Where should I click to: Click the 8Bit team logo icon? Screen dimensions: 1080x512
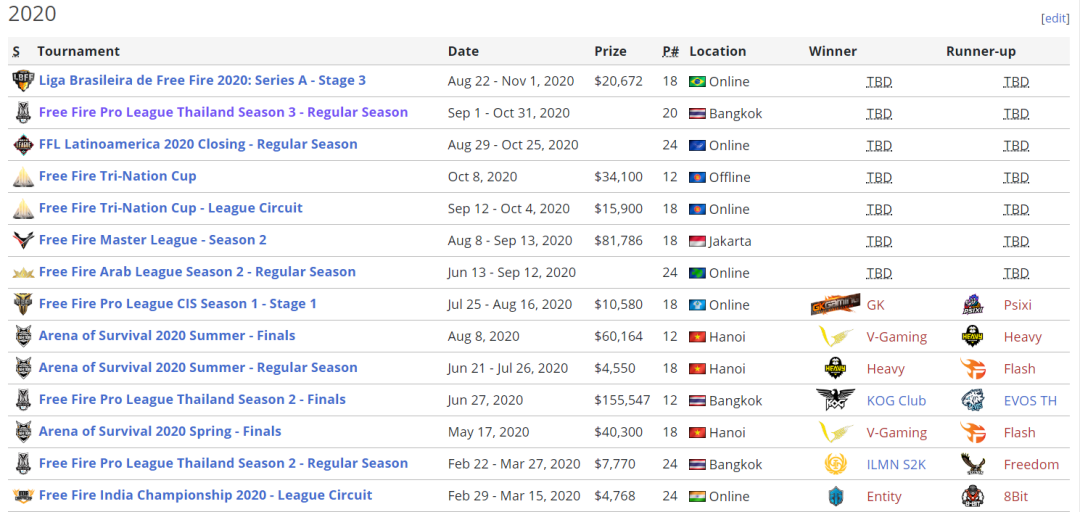click(x=972, y=496)
